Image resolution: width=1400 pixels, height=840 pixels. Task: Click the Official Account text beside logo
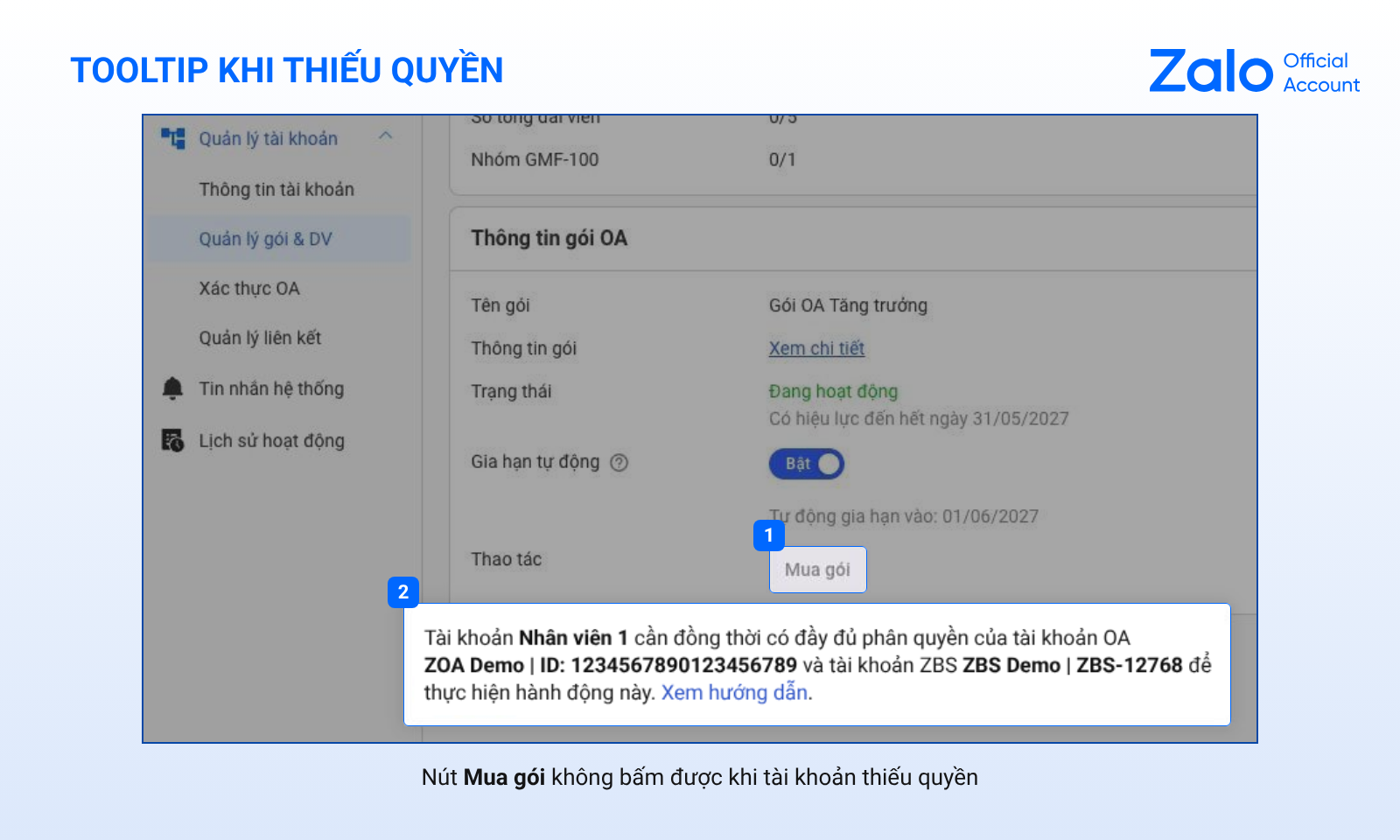pos(1321,73)
